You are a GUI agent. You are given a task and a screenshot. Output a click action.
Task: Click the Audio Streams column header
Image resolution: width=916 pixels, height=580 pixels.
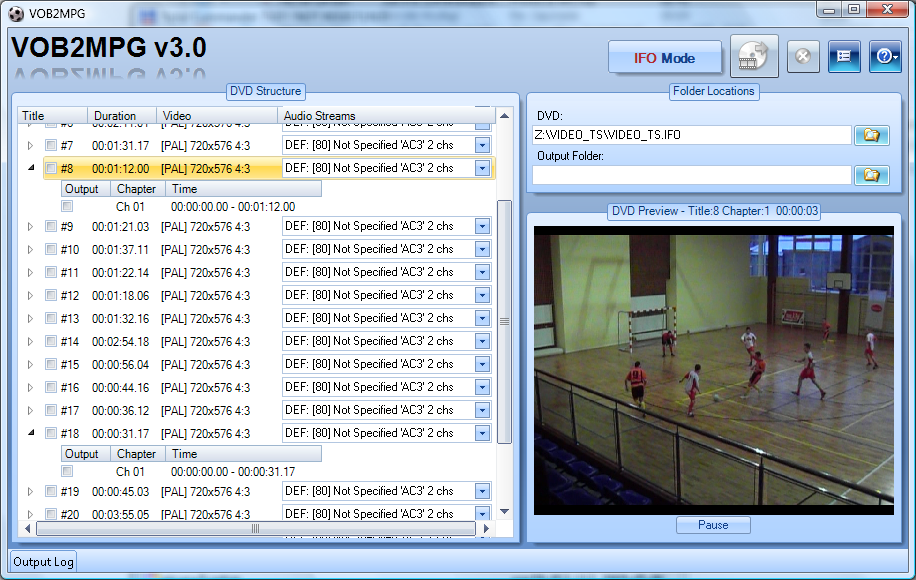point(386,116)
